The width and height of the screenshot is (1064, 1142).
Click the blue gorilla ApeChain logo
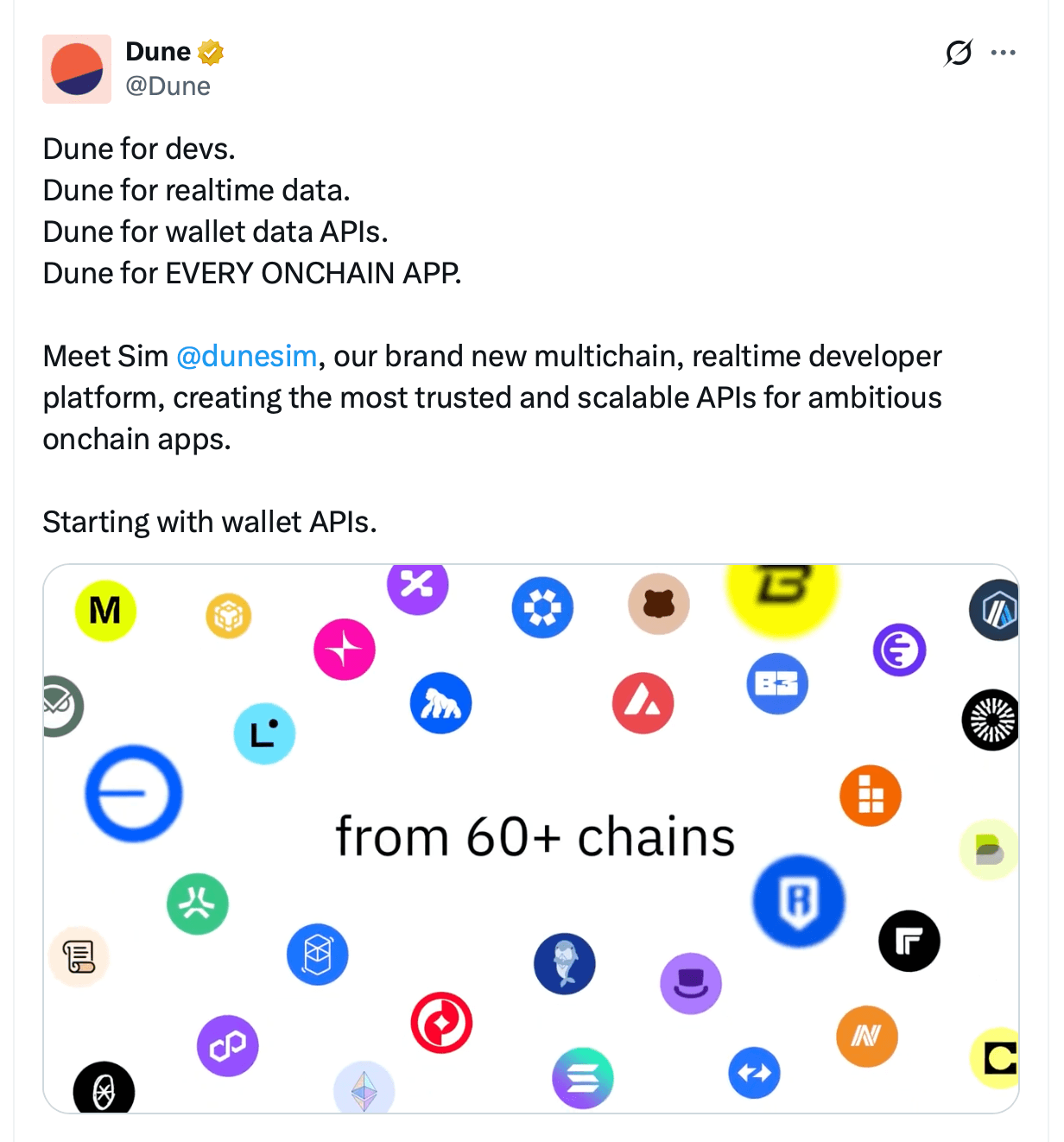coord(441,703)
